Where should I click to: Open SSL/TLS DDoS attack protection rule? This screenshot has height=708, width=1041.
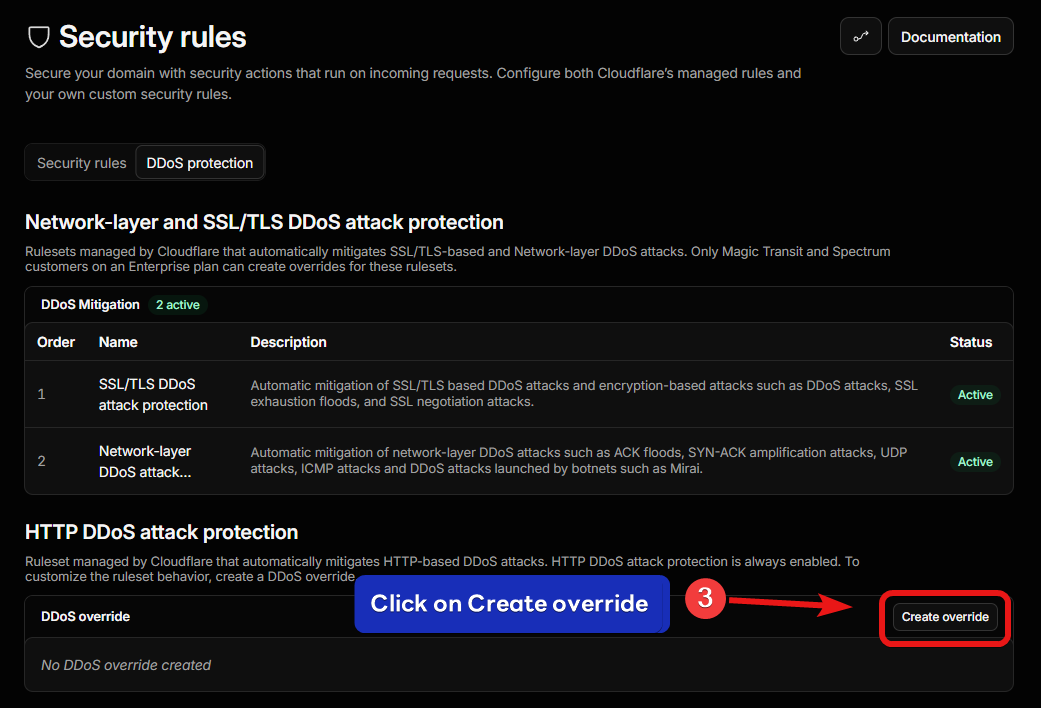tap(153, 395)
